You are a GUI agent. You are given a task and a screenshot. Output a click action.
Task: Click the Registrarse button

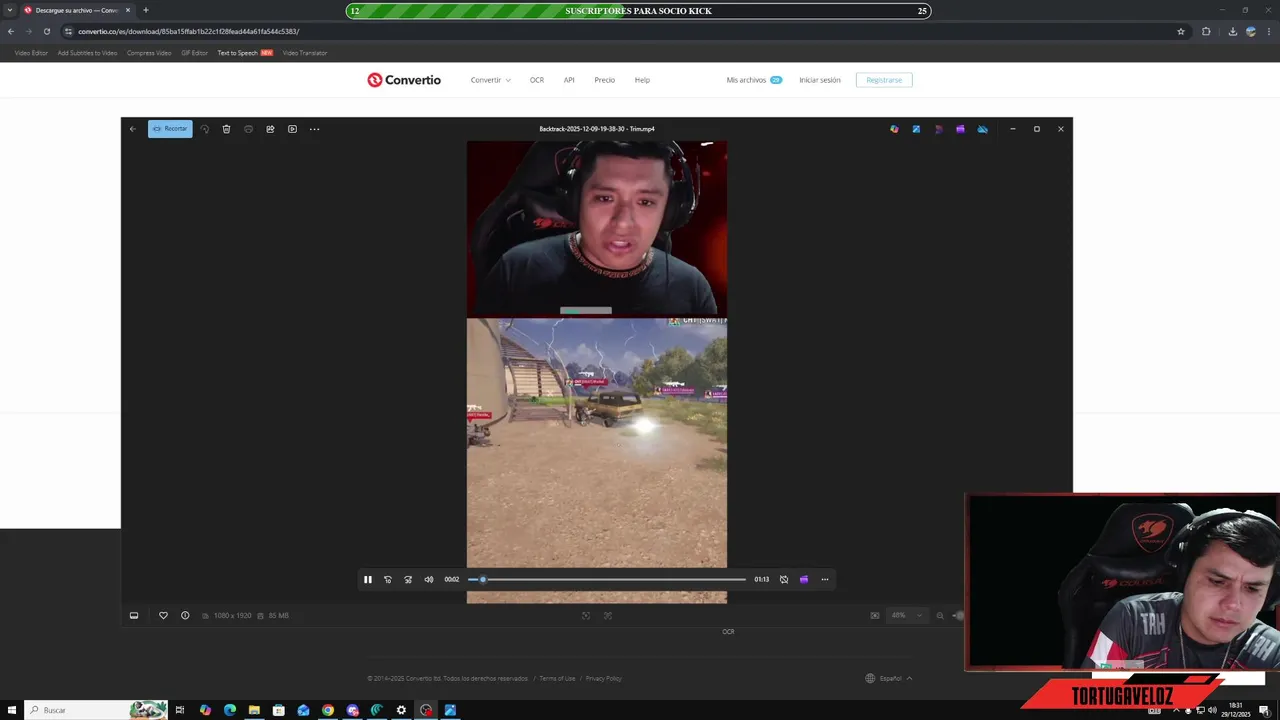pos(884,80)
